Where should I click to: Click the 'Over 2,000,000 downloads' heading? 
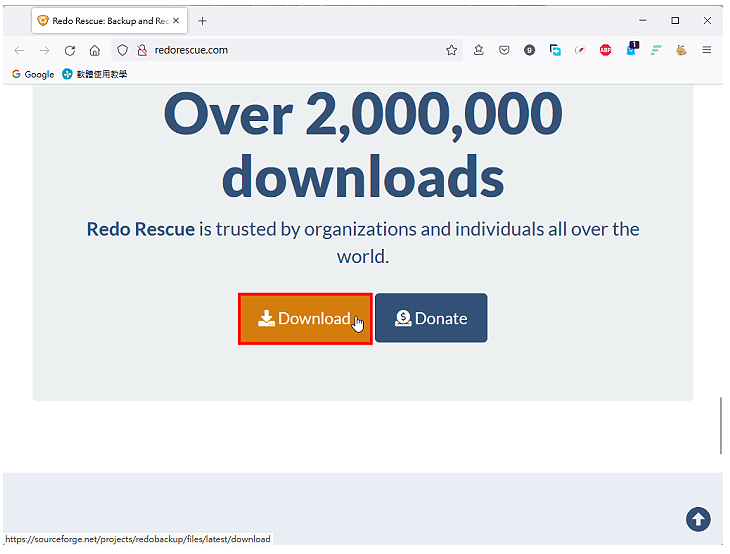pyautogui.click(x=363, y=145)
